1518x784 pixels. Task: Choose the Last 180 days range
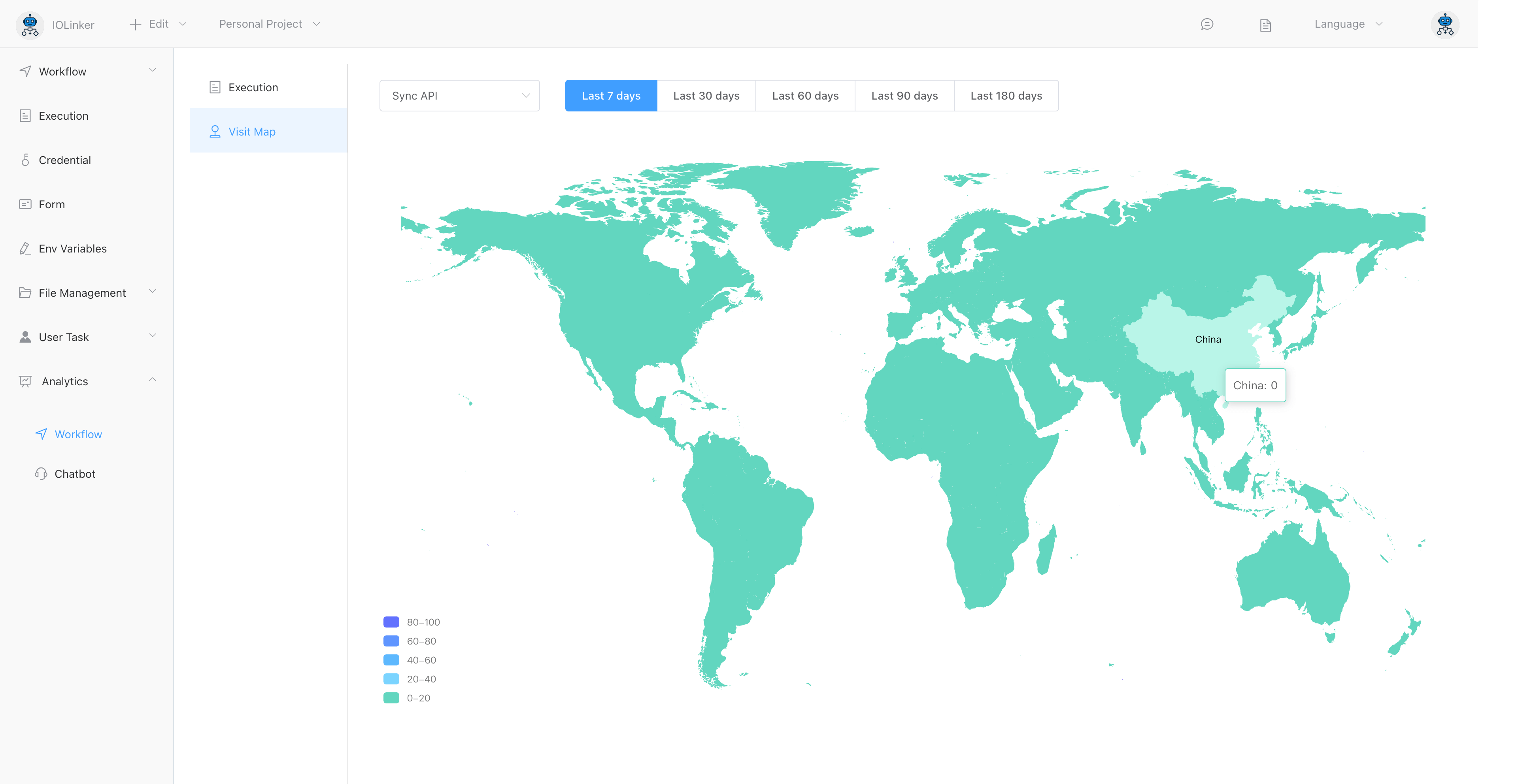(x=1006, y=95)
